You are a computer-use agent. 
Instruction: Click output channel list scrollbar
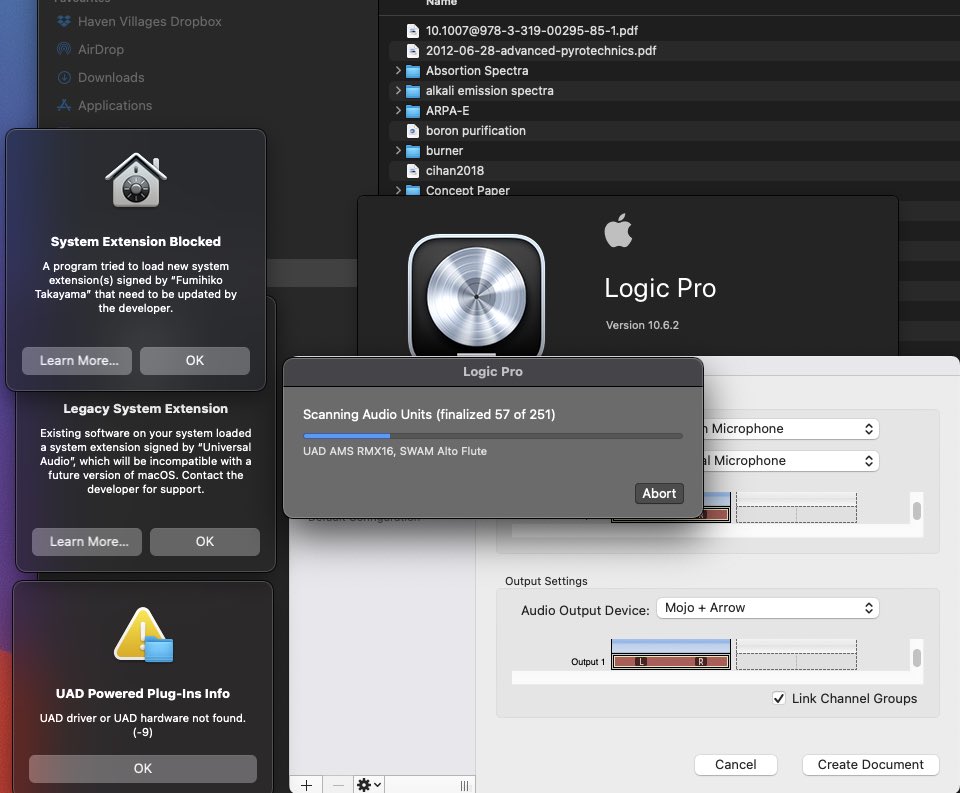pyautogui.click(x=917, y=658)
